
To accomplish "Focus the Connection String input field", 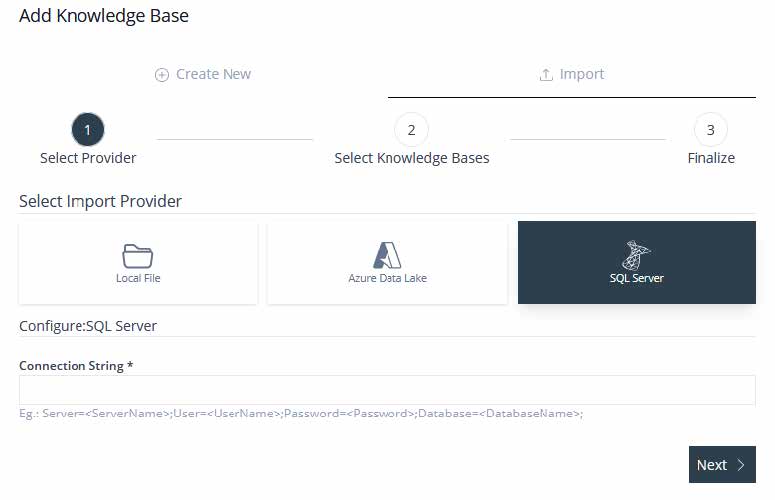I will click(x=387, y=390).
